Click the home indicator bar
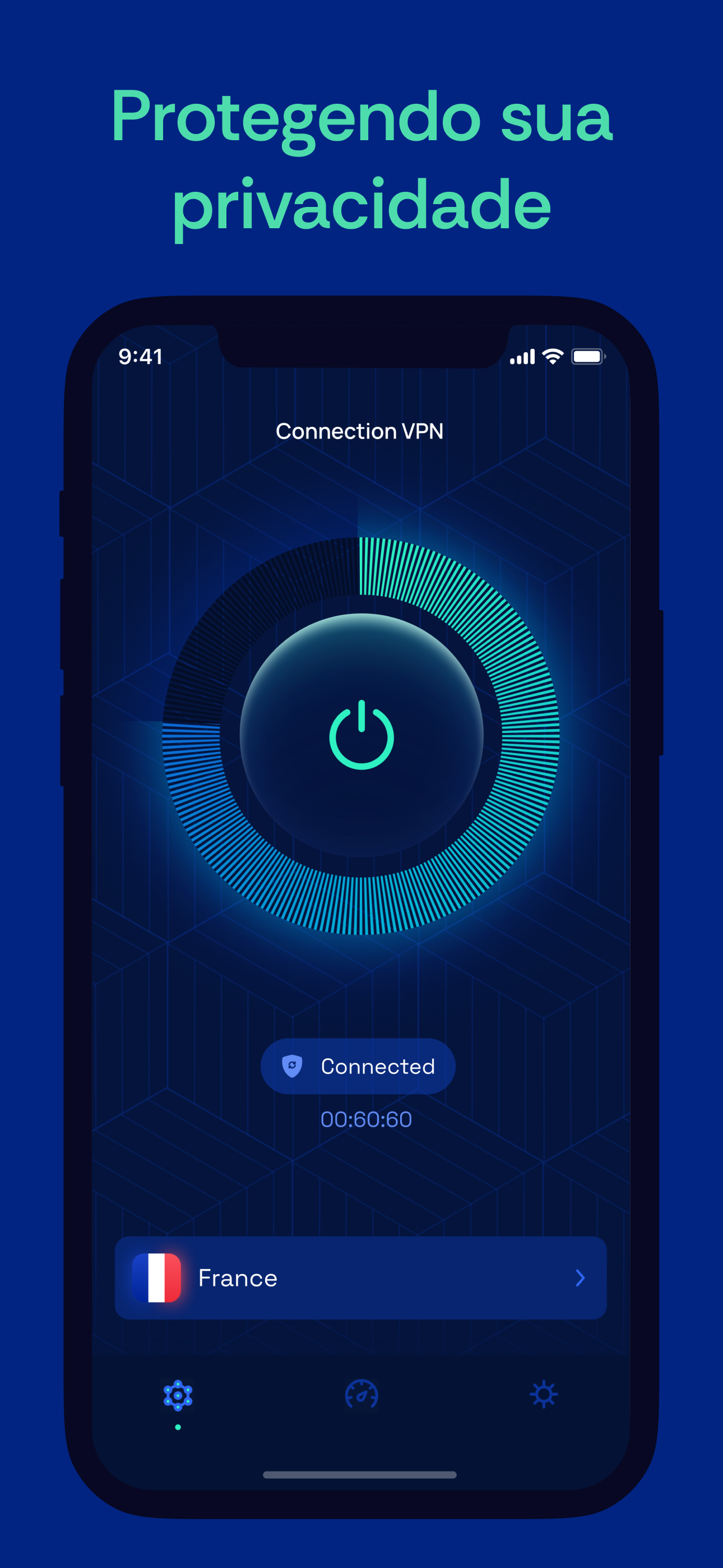This screenshot has width=723, height=1568. coord(360,1475)
